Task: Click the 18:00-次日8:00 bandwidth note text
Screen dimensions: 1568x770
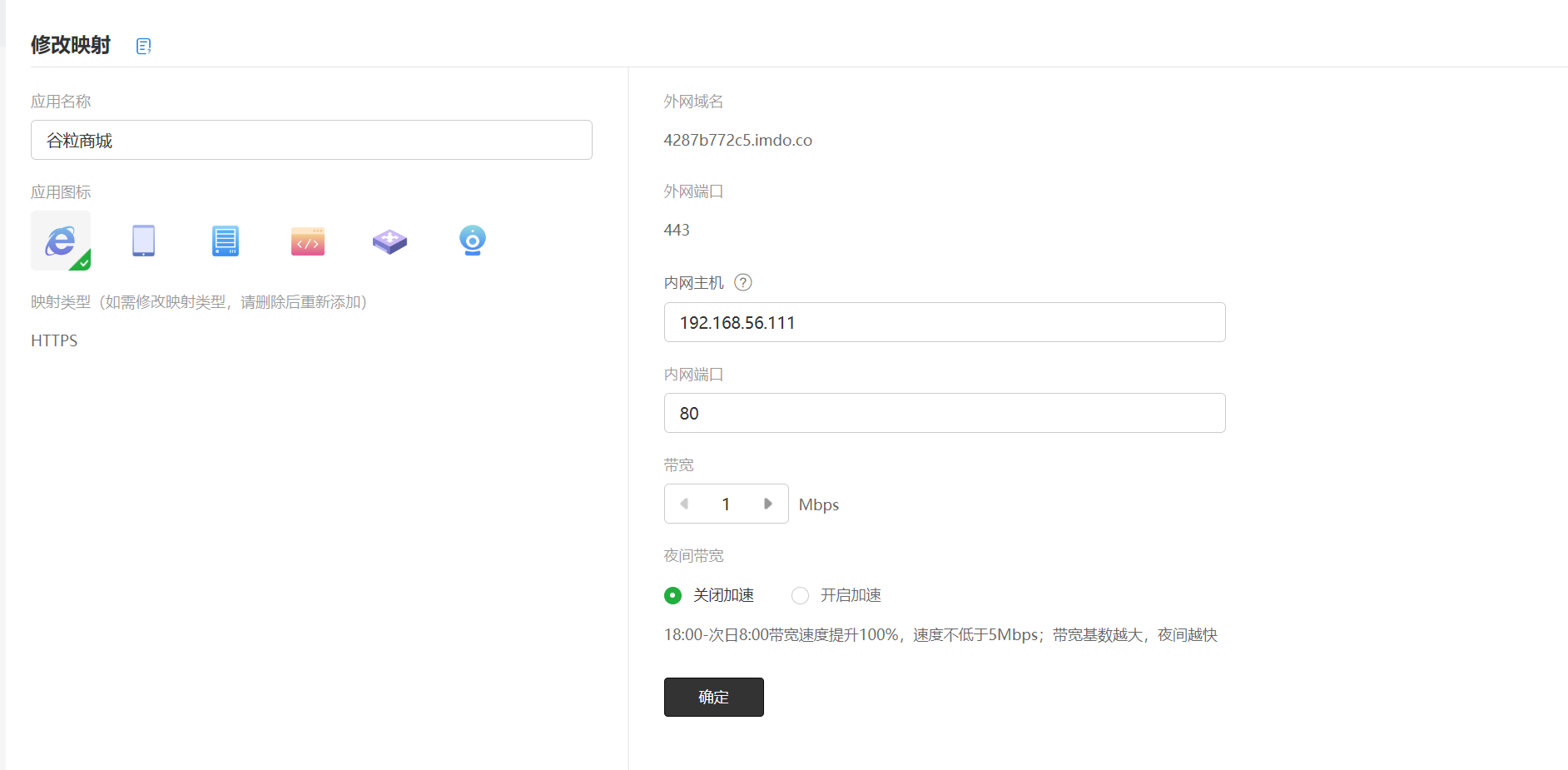Action: 940,635
